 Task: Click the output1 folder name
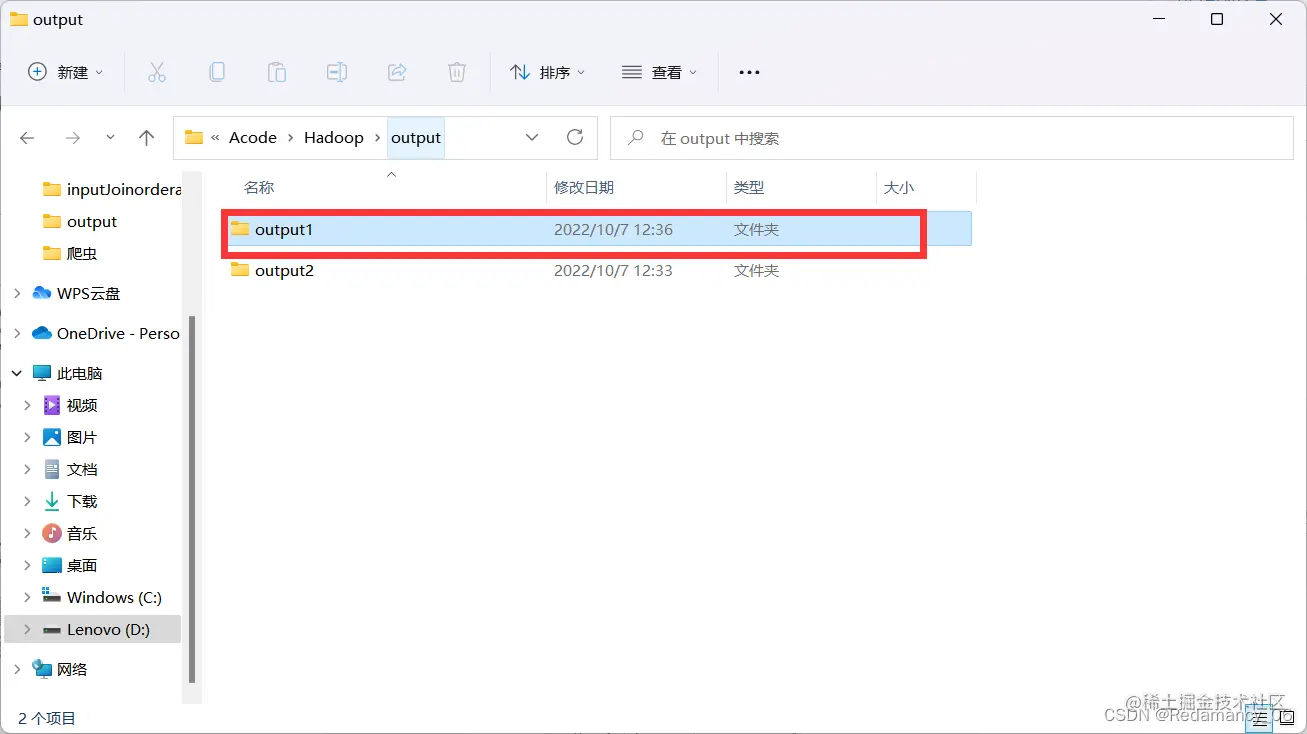[x=284, y=229]
